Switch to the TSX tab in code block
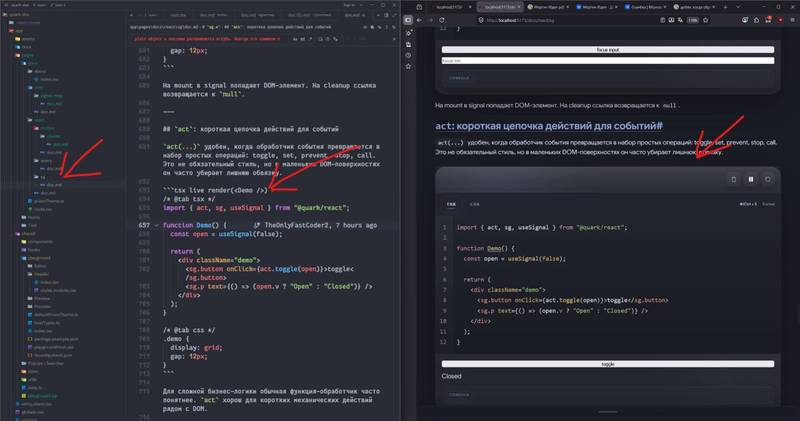800x421 pixels. click(452, 204)
